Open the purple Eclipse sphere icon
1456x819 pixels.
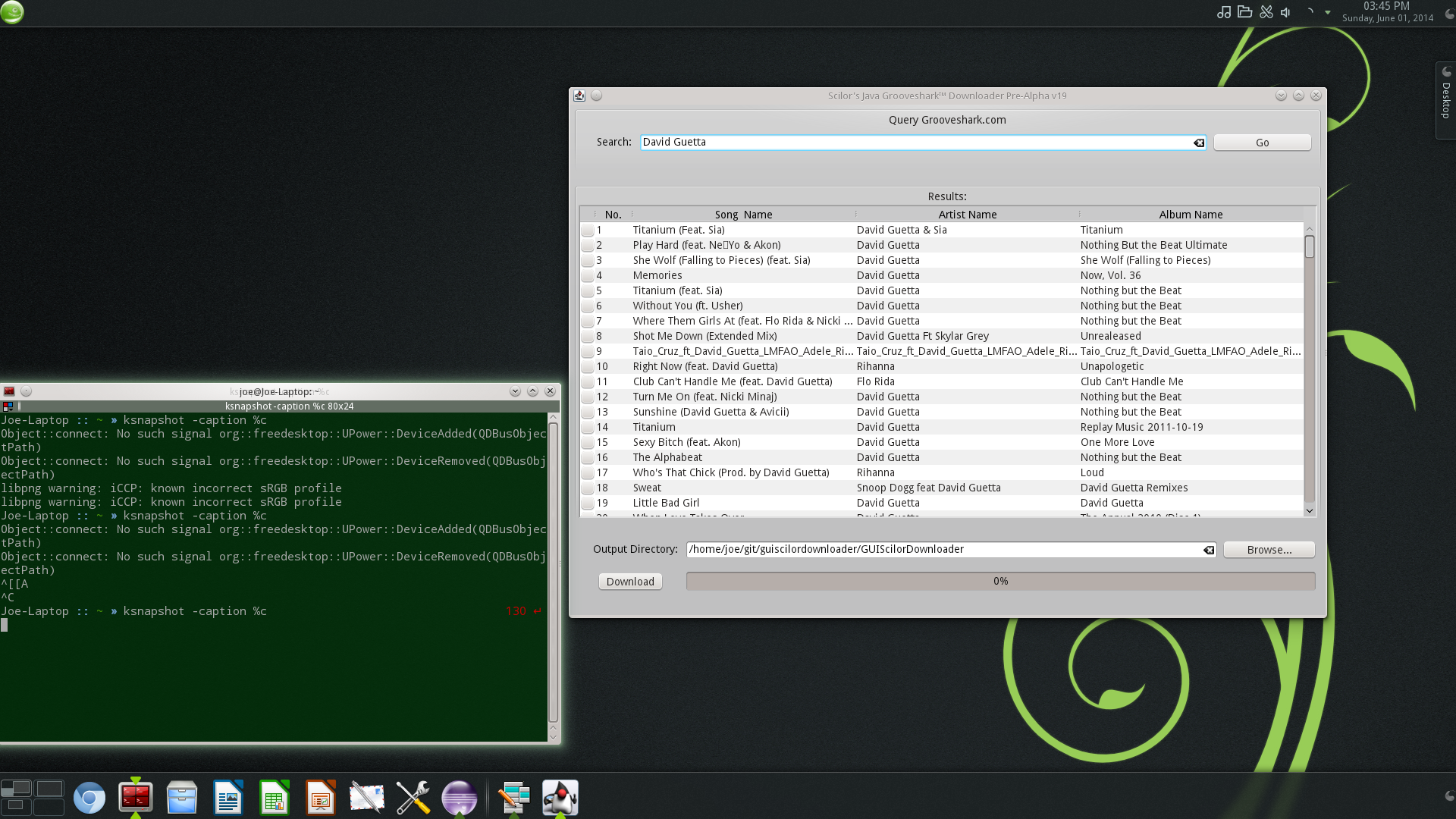pyautogui.click(x=460, y=798)
